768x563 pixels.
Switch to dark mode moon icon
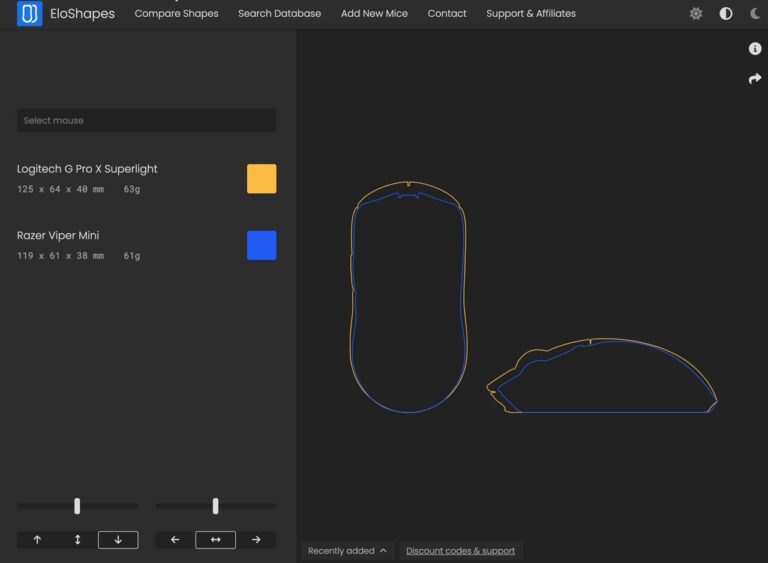point(755,14)
